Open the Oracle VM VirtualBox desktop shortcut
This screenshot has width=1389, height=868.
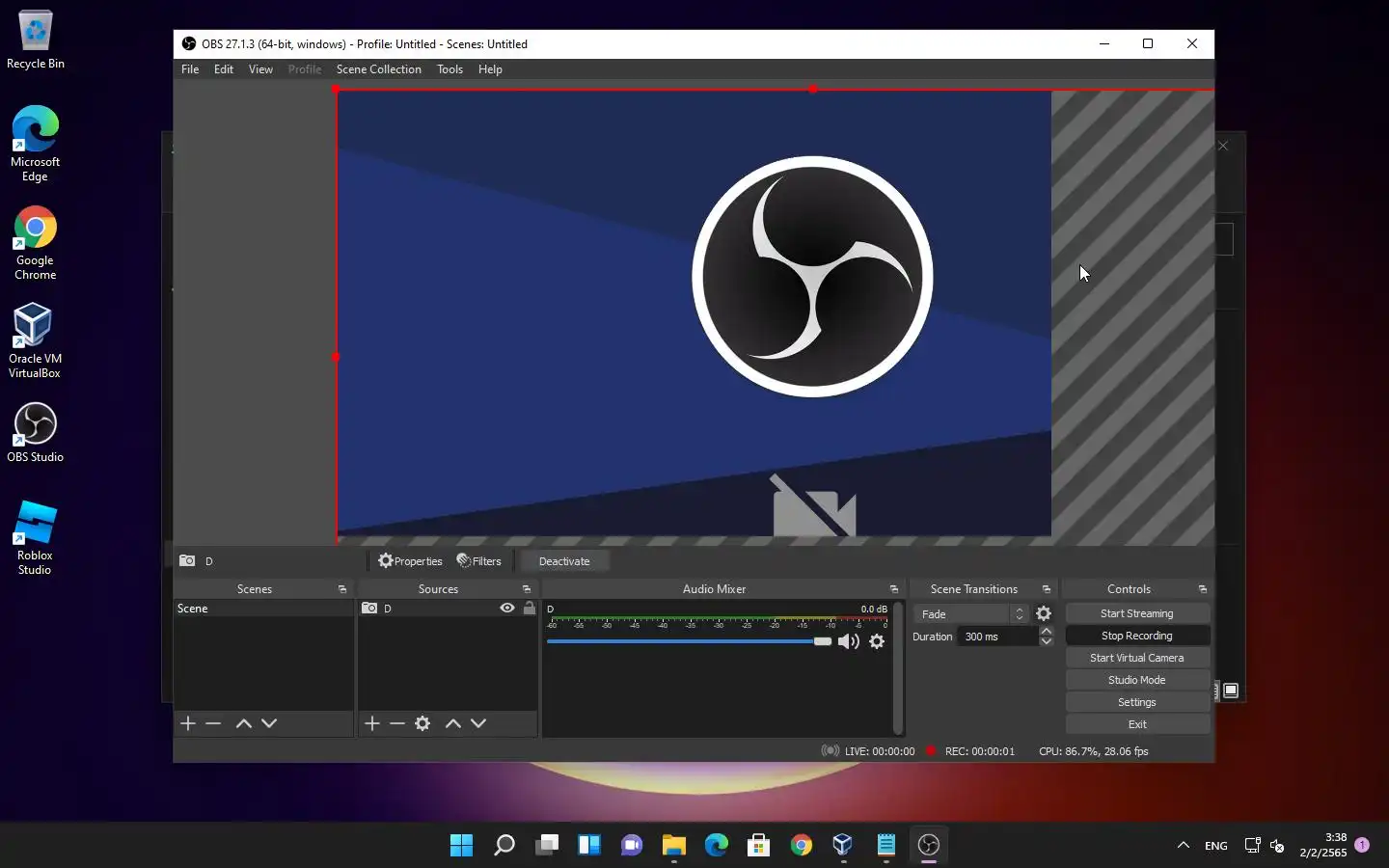click(x=35, y=340)
